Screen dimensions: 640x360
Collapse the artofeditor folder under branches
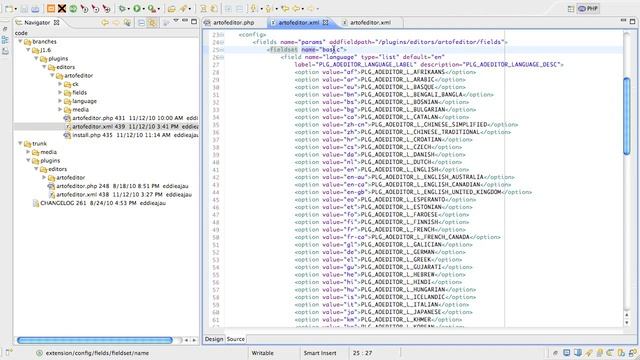click(52, 76)
